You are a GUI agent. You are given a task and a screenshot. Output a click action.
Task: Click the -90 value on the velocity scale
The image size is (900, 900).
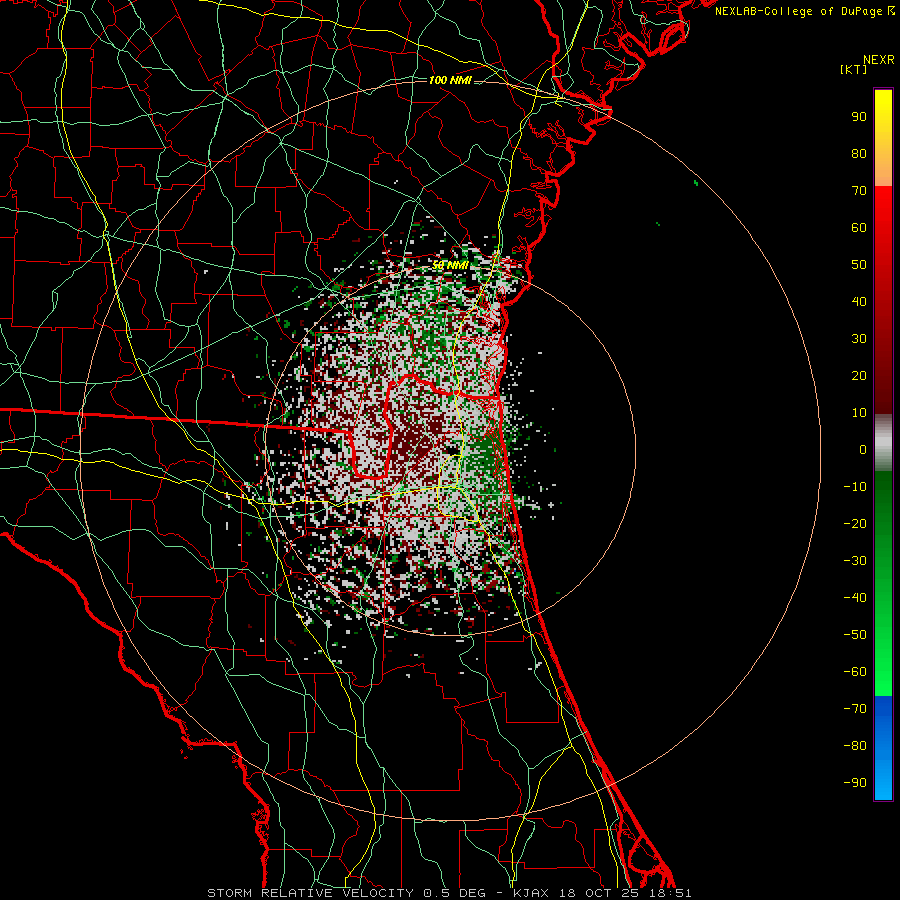click(x=855, y=783)
